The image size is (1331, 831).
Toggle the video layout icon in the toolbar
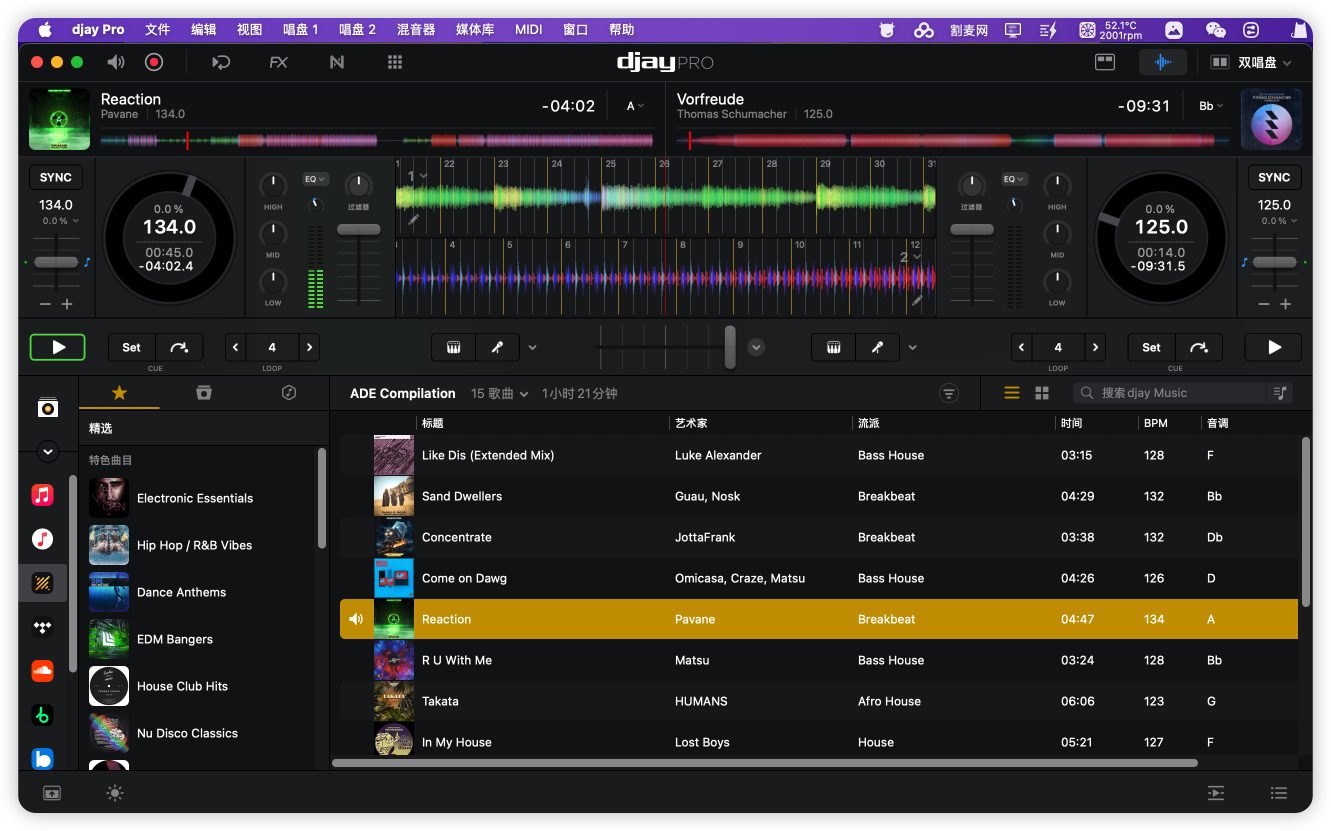pos(1105,62)
